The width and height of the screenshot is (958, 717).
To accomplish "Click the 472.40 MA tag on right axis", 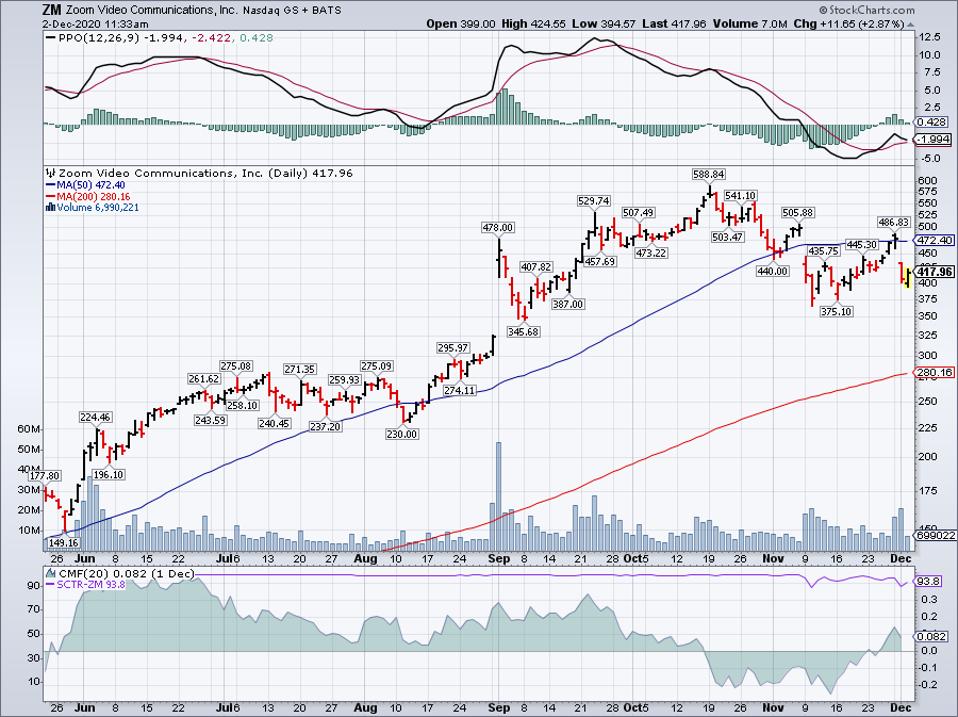I will pyautogui.click(x=935, y=240).
